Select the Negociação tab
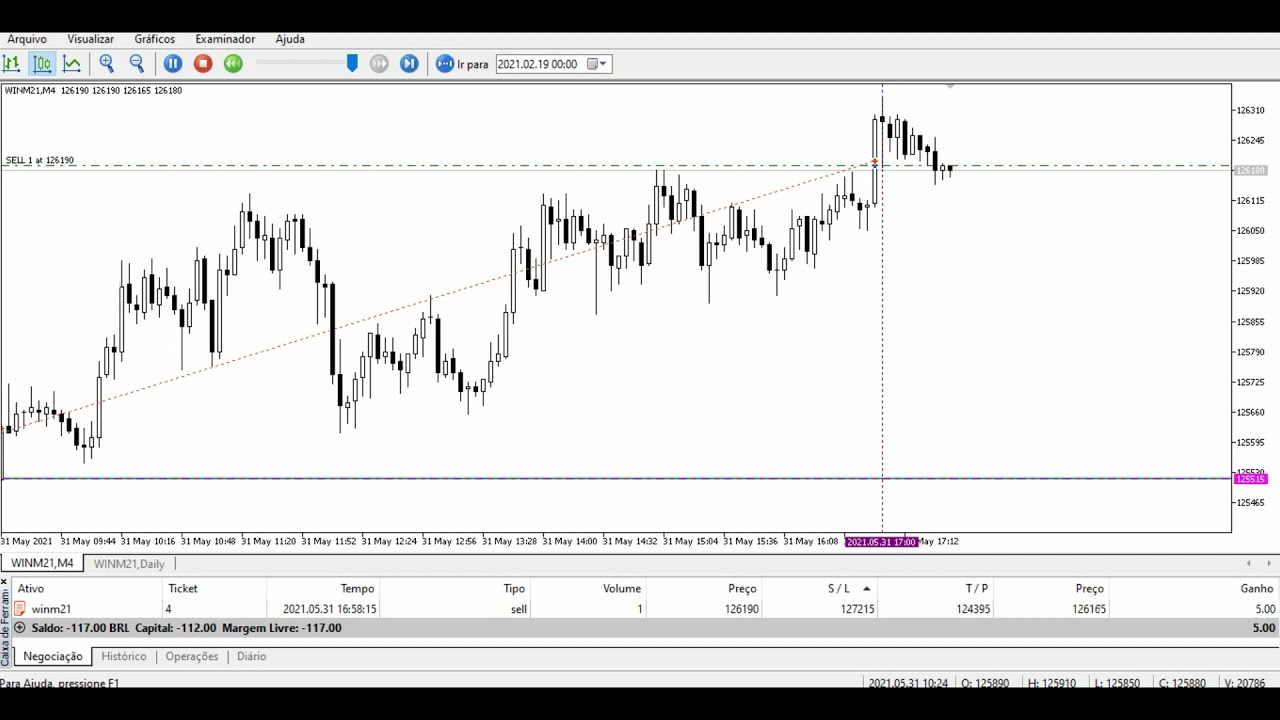 53,657
